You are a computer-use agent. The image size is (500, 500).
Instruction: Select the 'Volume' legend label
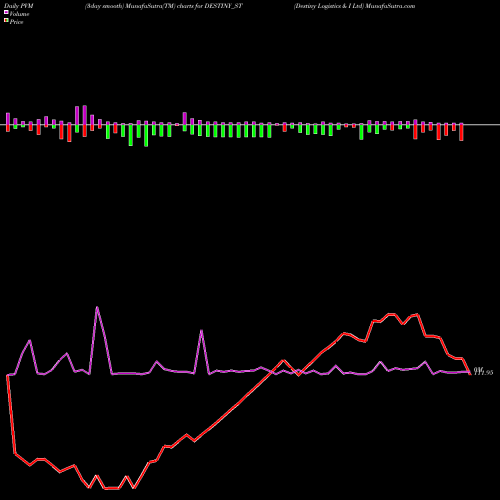[x=19, y=14]
